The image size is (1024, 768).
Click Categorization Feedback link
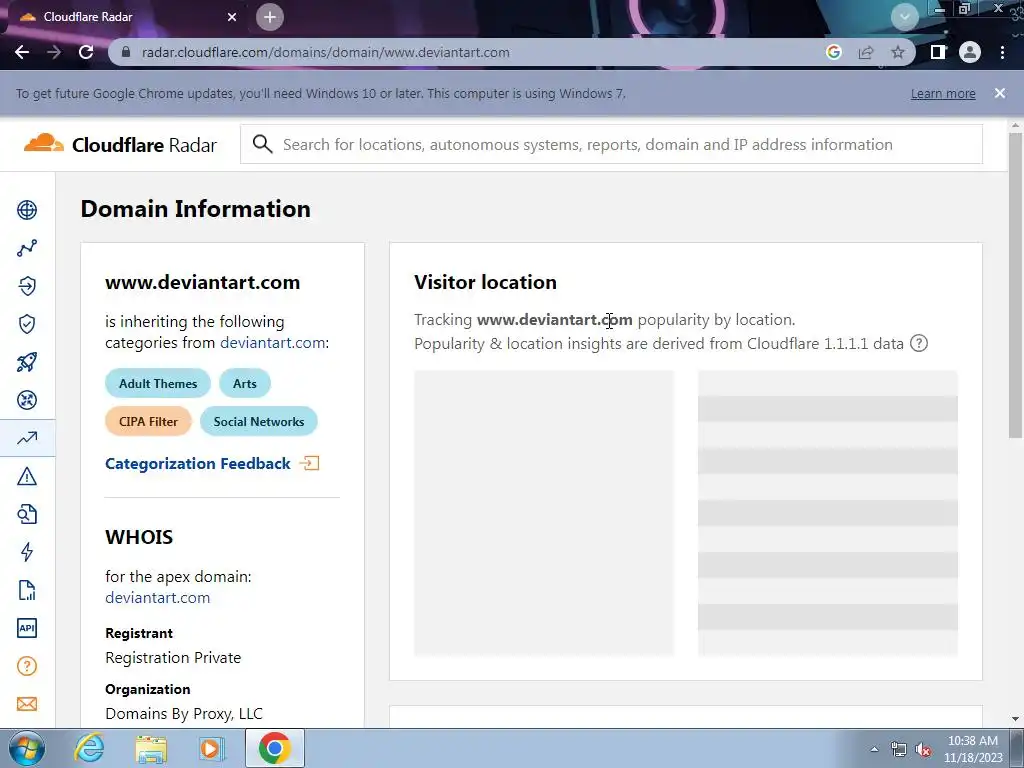pos(198,464)
